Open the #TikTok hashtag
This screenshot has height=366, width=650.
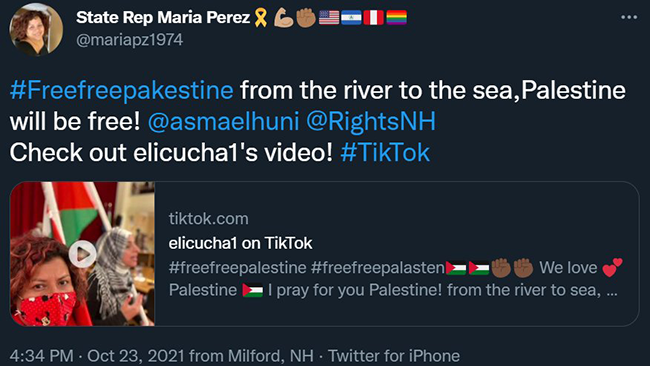(385, 152)
